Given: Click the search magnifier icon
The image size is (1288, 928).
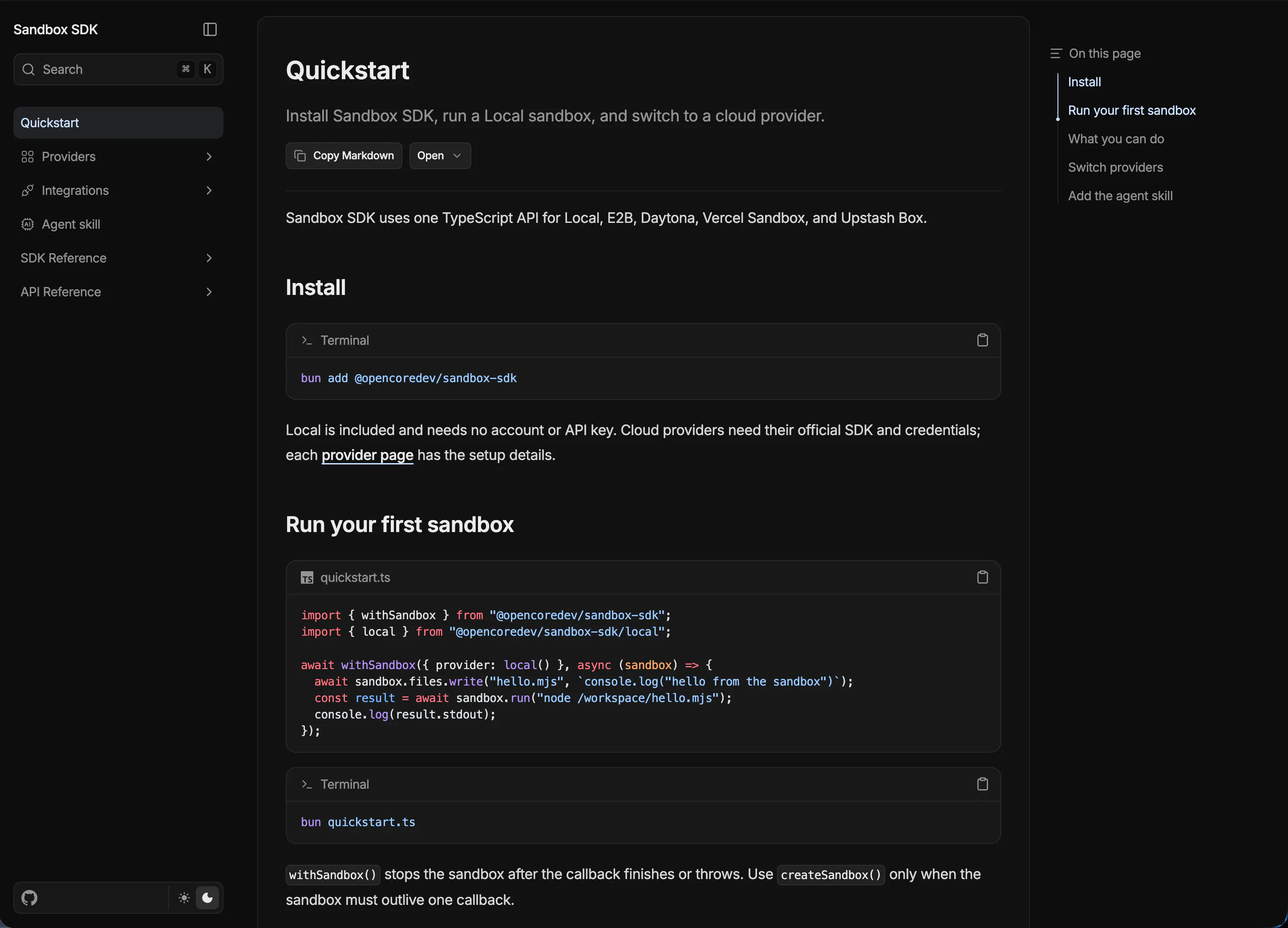Looking at the screenshot, I should (28, 69).
